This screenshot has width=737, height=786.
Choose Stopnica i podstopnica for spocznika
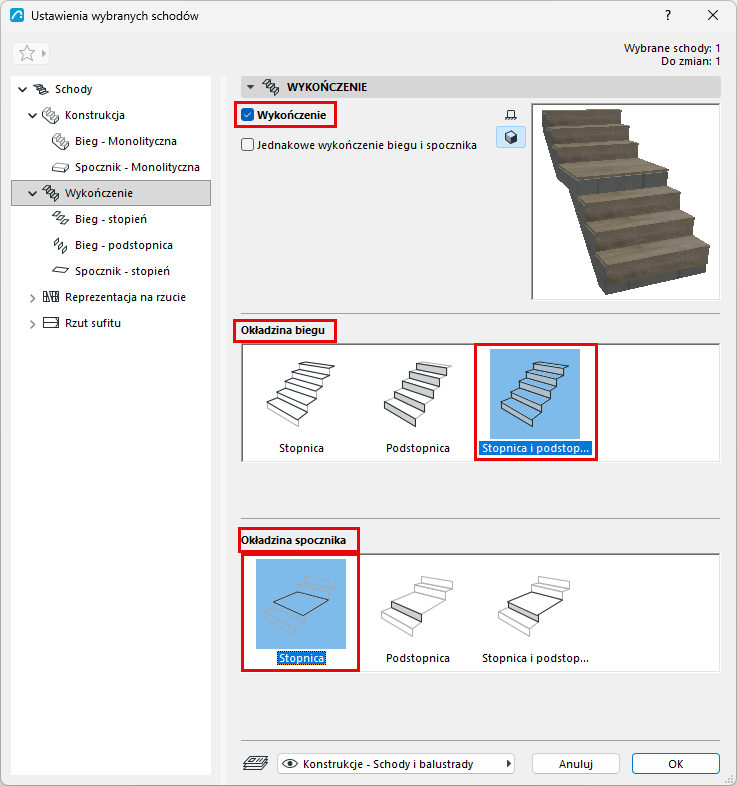click(535, 612)
